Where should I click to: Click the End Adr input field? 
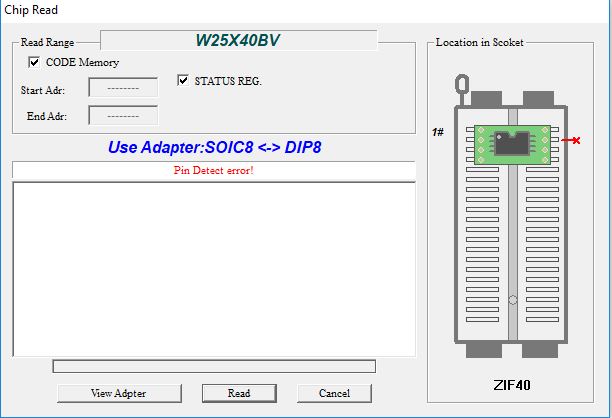[x=123, y=116]
